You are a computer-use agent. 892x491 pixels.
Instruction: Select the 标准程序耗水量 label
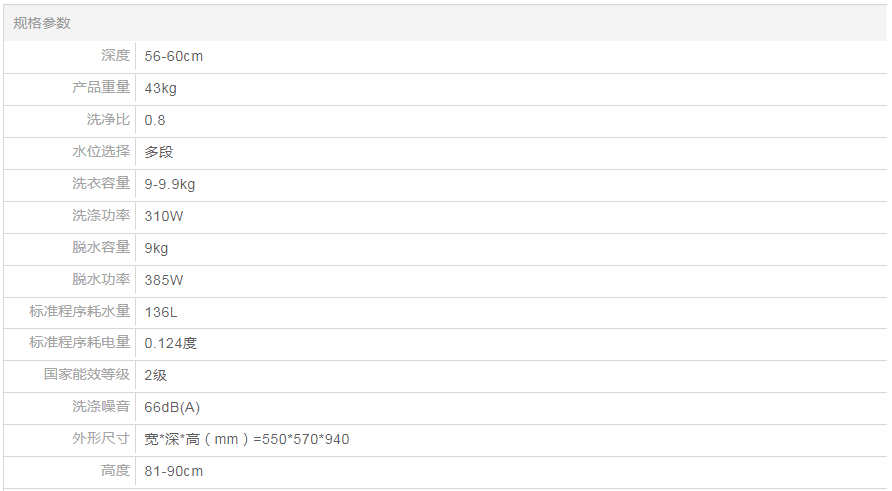80,312
